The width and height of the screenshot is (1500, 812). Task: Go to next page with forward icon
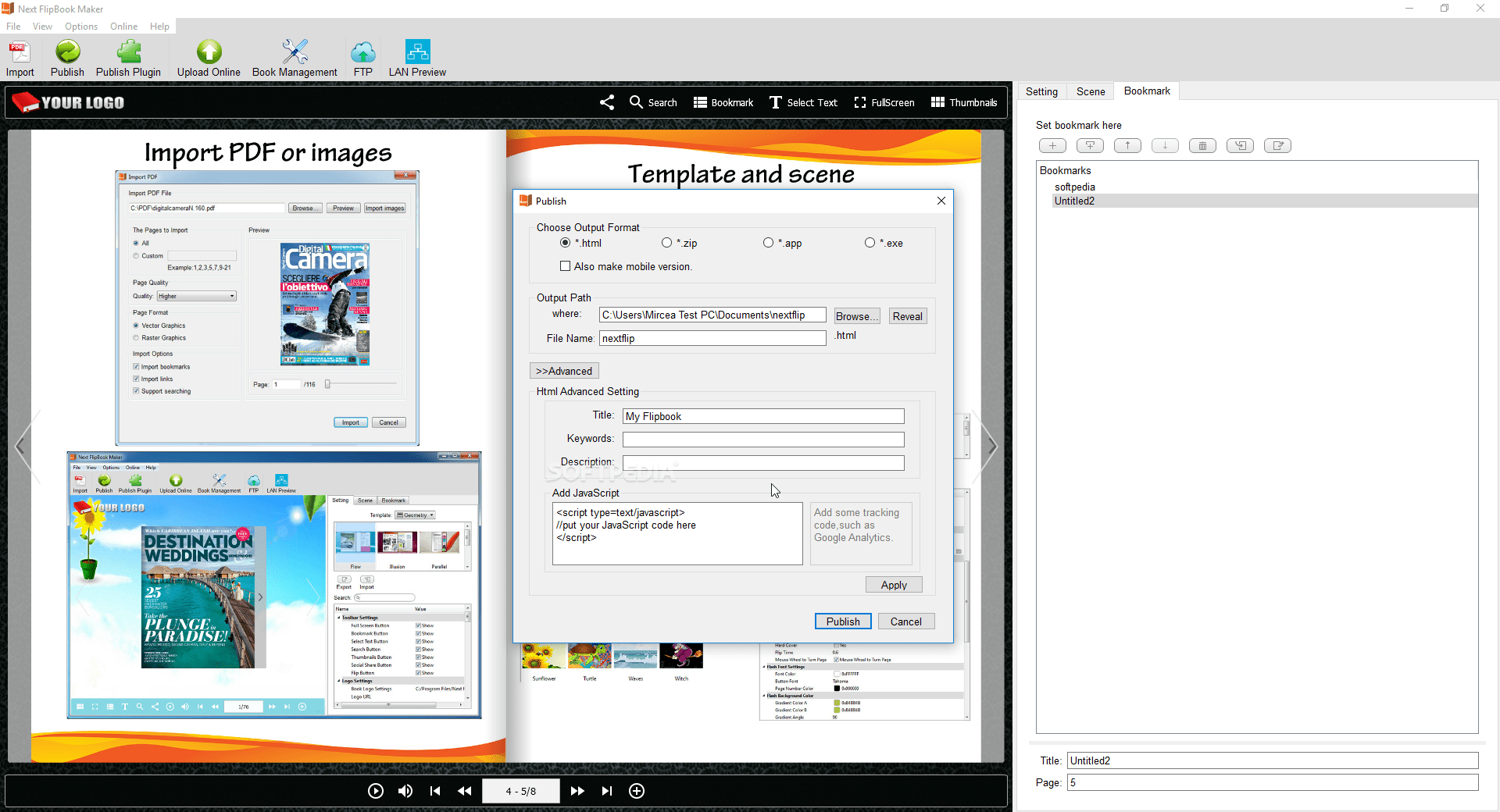pos(577,791)
